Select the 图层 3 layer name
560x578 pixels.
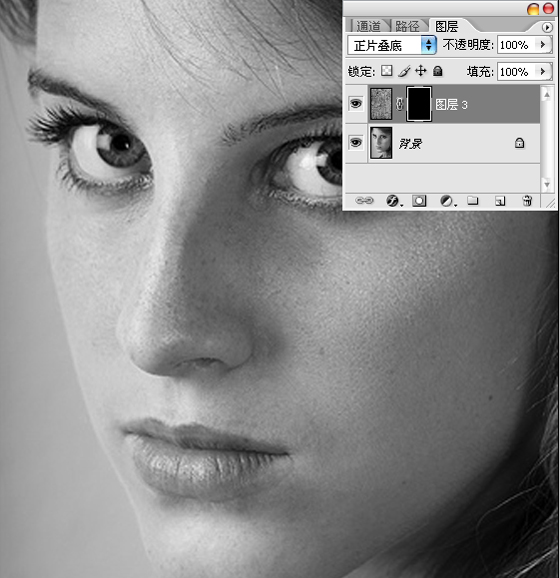(x=452, y=105)
